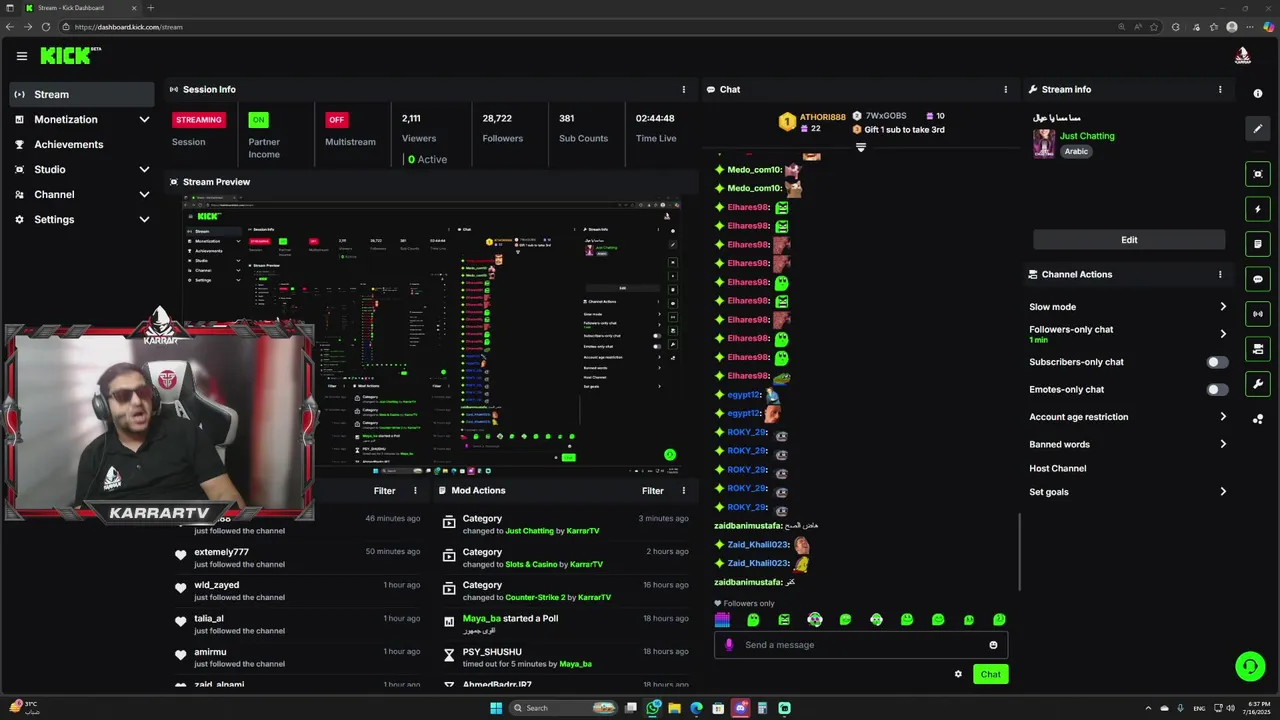Open Banned words chevron
Screen dimensions: 1280x720
[x=1223, y=444]
